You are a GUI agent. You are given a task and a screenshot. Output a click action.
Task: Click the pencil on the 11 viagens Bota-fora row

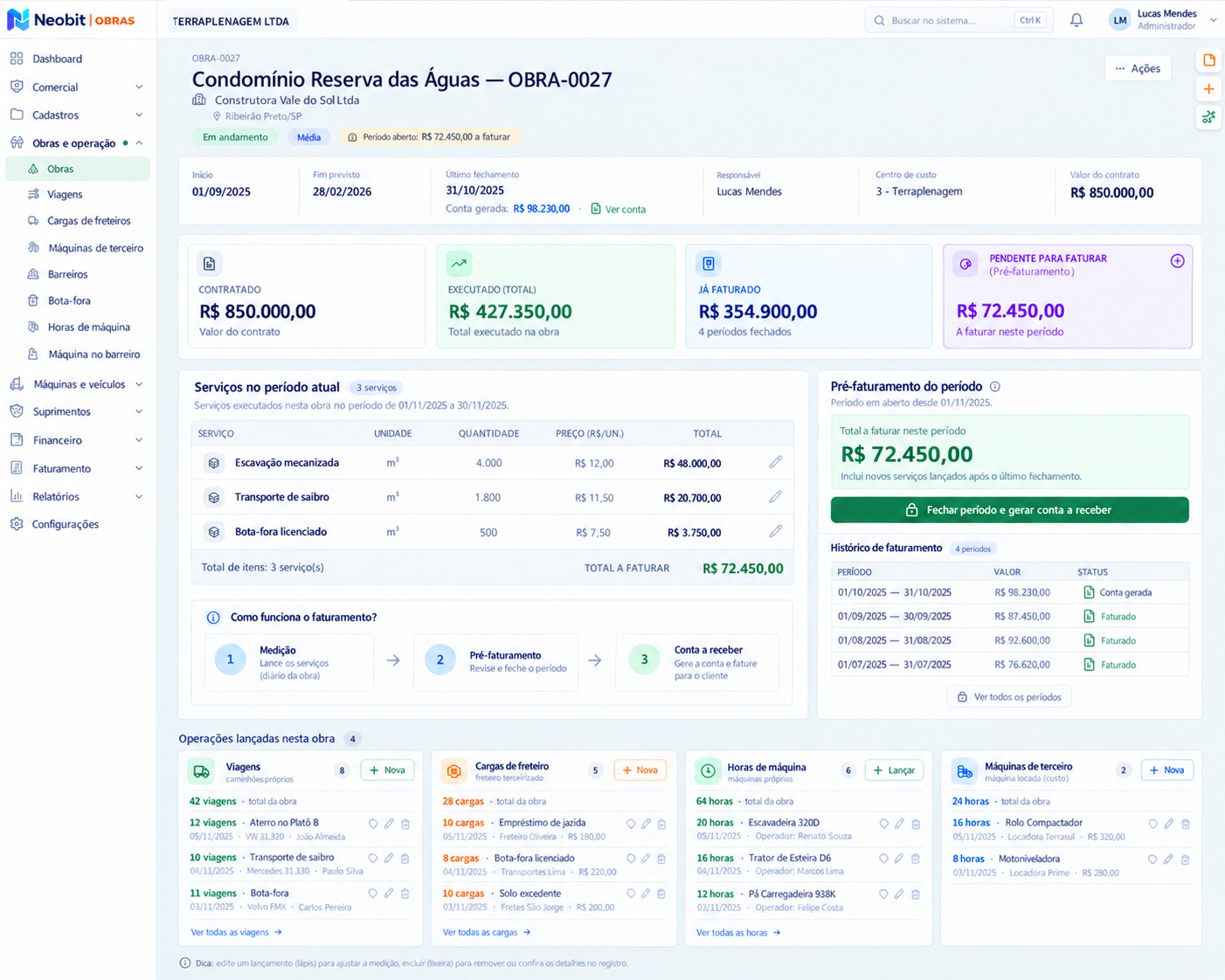pos(390,894)
